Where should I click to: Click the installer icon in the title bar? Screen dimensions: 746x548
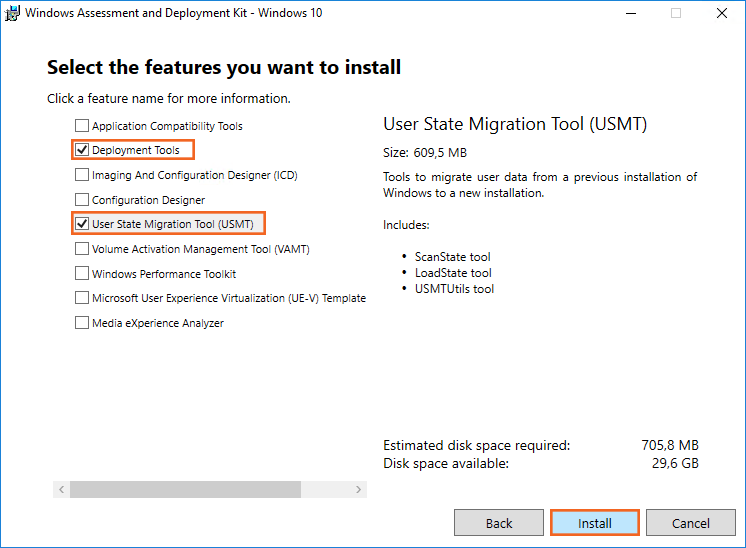tap(13, 13)
